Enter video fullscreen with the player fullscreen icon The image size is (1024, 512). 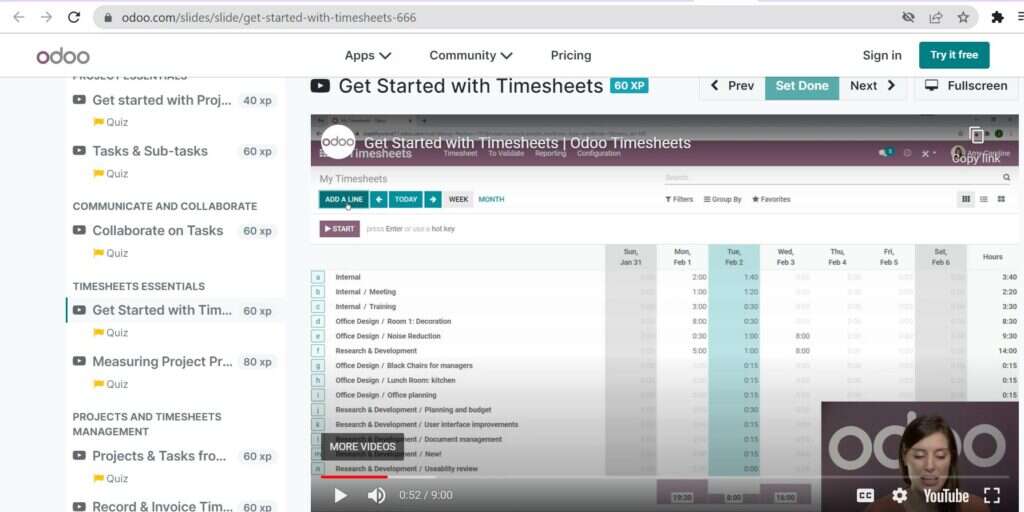pyautogui.click(x=992, y=495)
